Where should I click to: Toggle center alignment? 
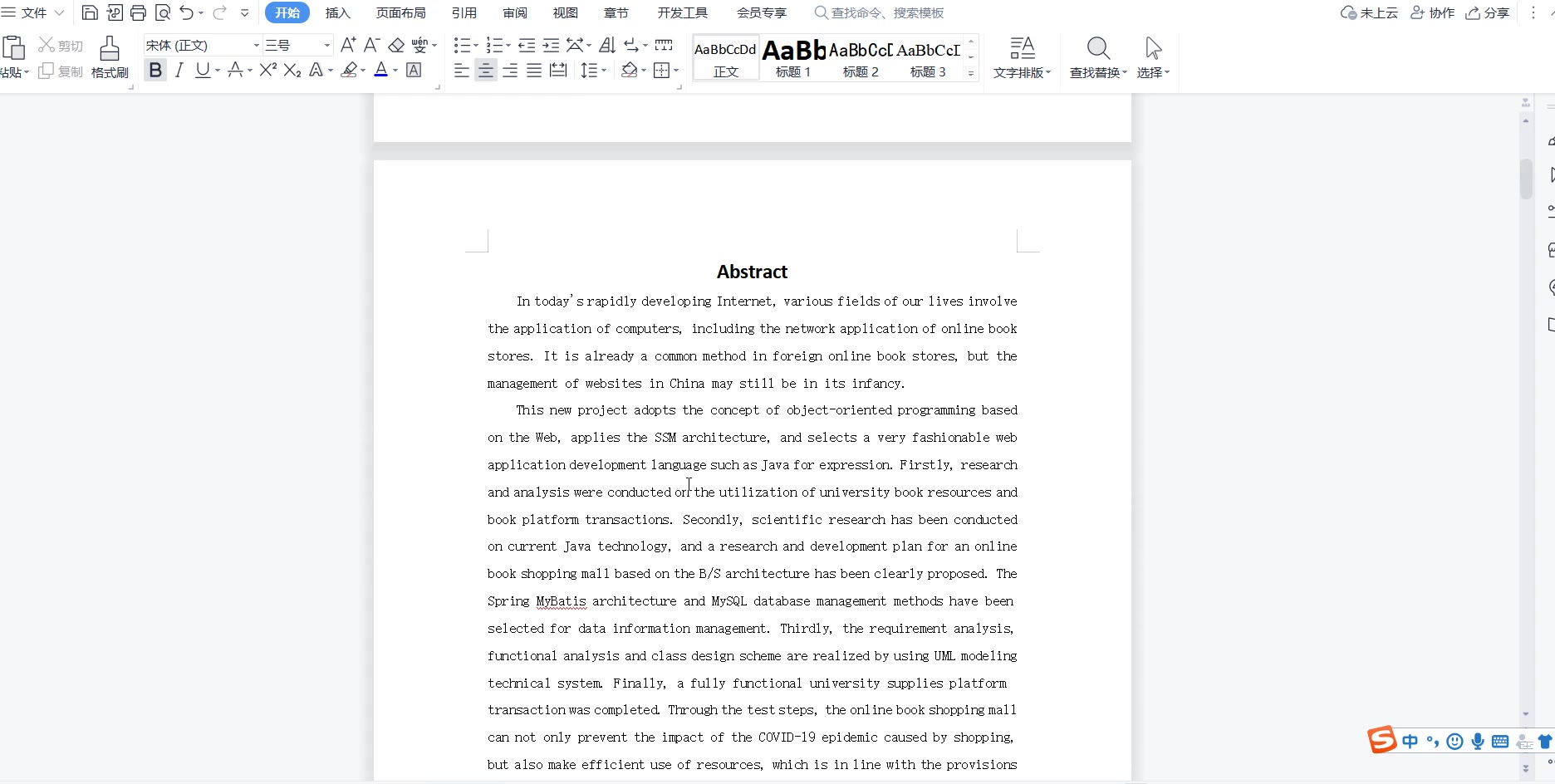(486, 71)
